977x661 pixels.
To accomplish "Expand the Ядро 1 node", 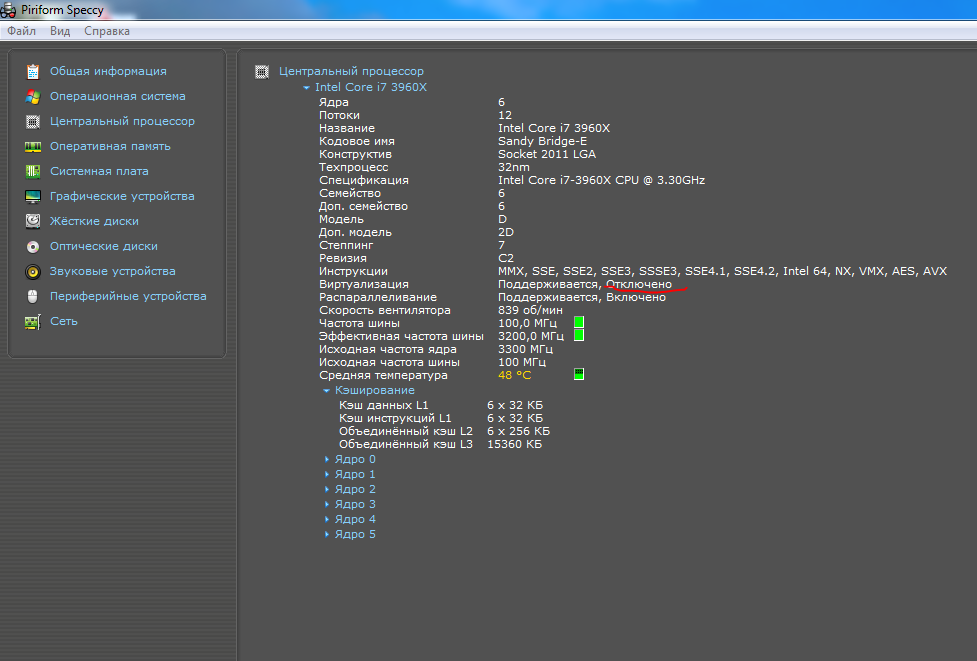I will [x=327, y=474].
